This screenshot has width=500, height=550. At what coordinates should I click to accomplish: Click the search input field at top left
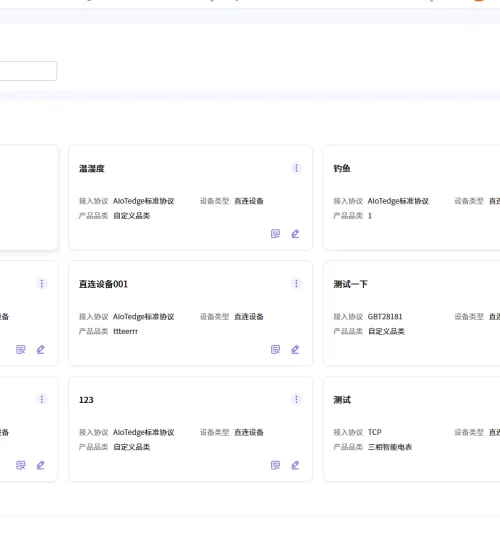tap(28, 71)
